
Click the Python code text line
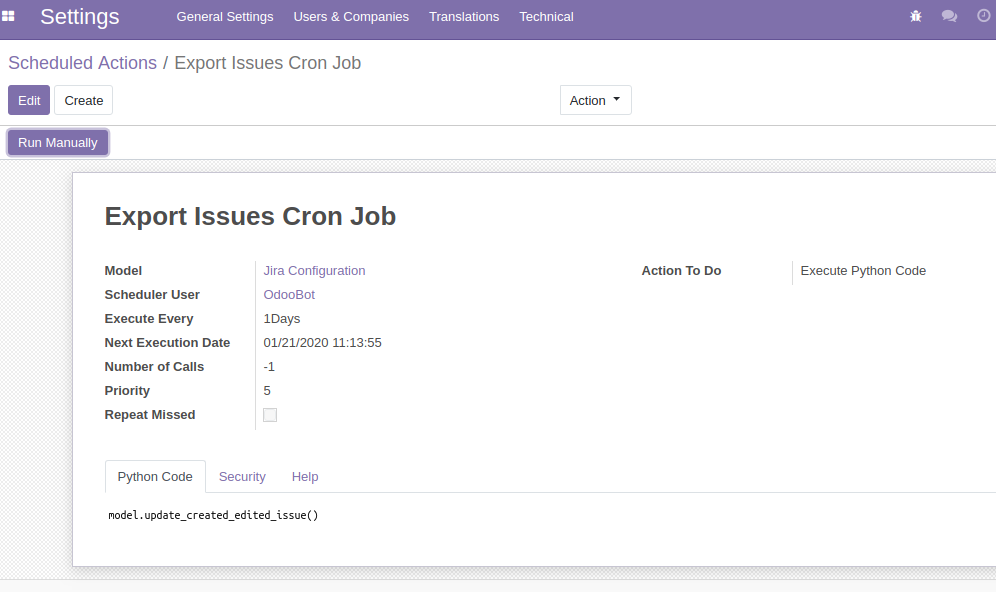(x=213, y=516)
